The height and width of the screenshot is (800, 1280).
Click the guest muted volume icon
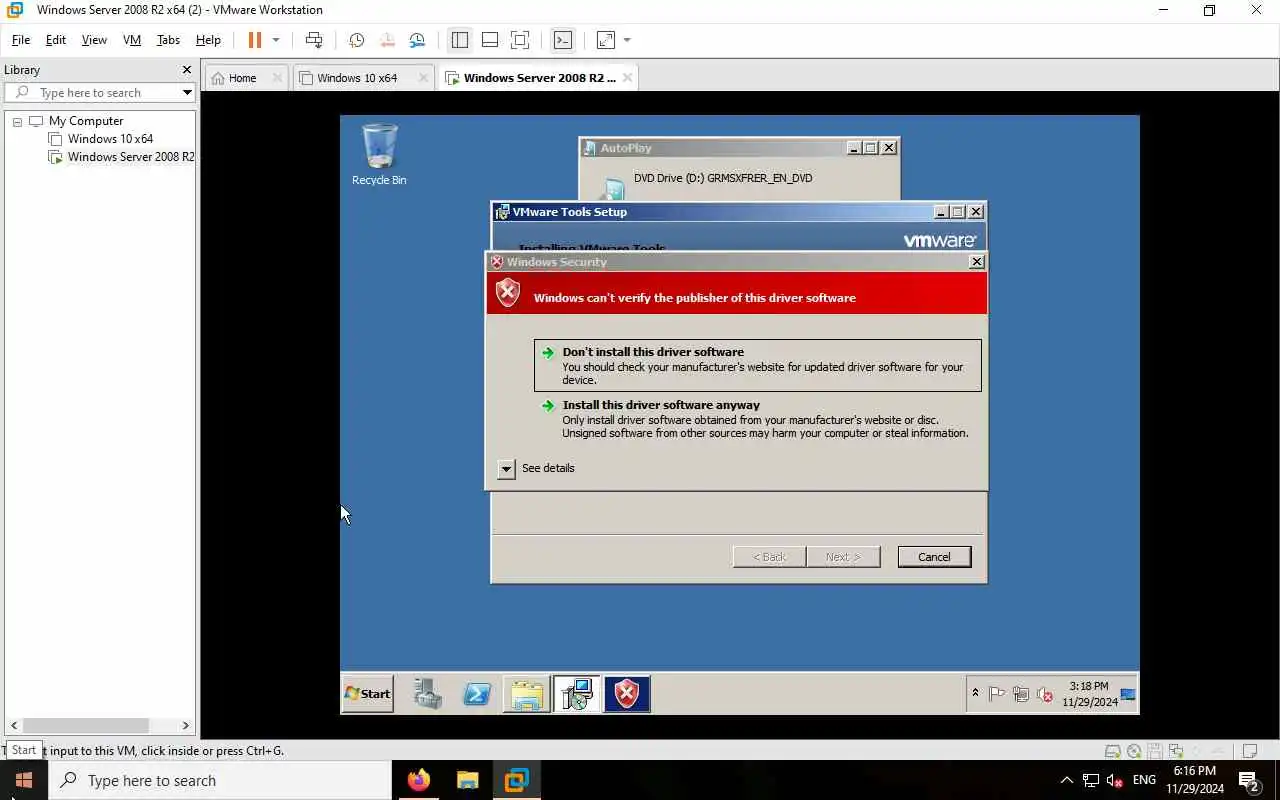[x=1045, y=694]
